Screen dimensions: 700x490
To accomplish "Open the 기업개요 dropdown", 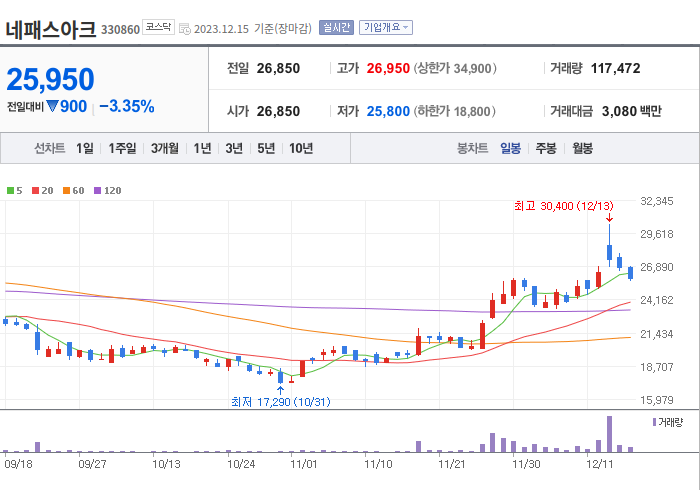I will [386, 28].
